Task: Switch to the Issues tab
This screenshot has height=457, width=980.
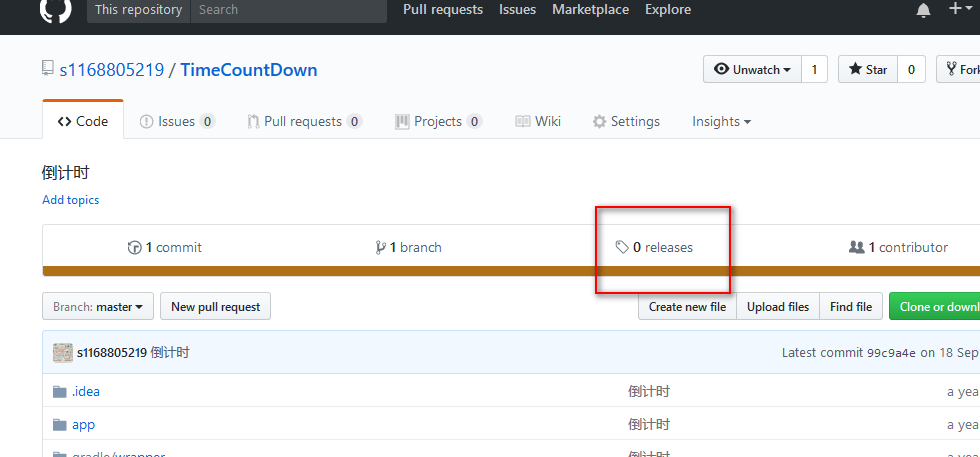Action: (x=178, y=121)
